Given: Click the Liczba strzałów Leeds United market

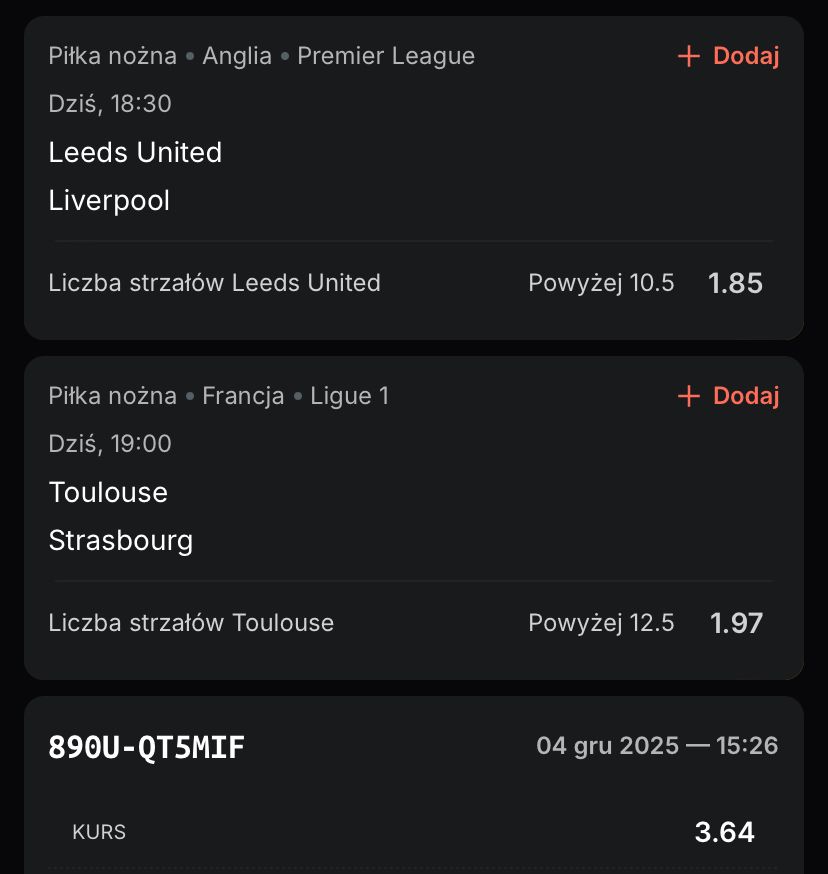Looking at the screenshot, I should click(x=214, y=283).
